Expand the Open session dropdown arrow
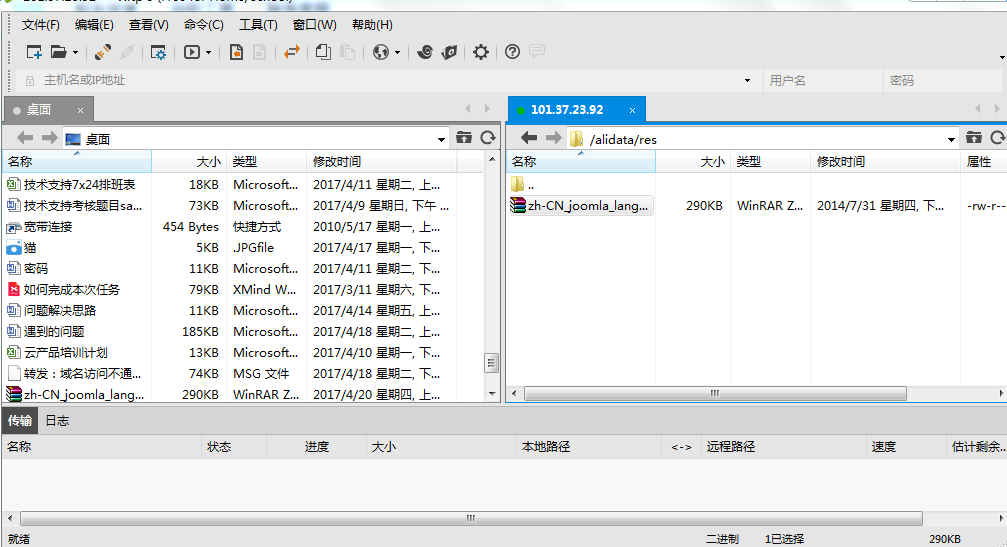The image size is (1007, 547). (x=75, y=53)
